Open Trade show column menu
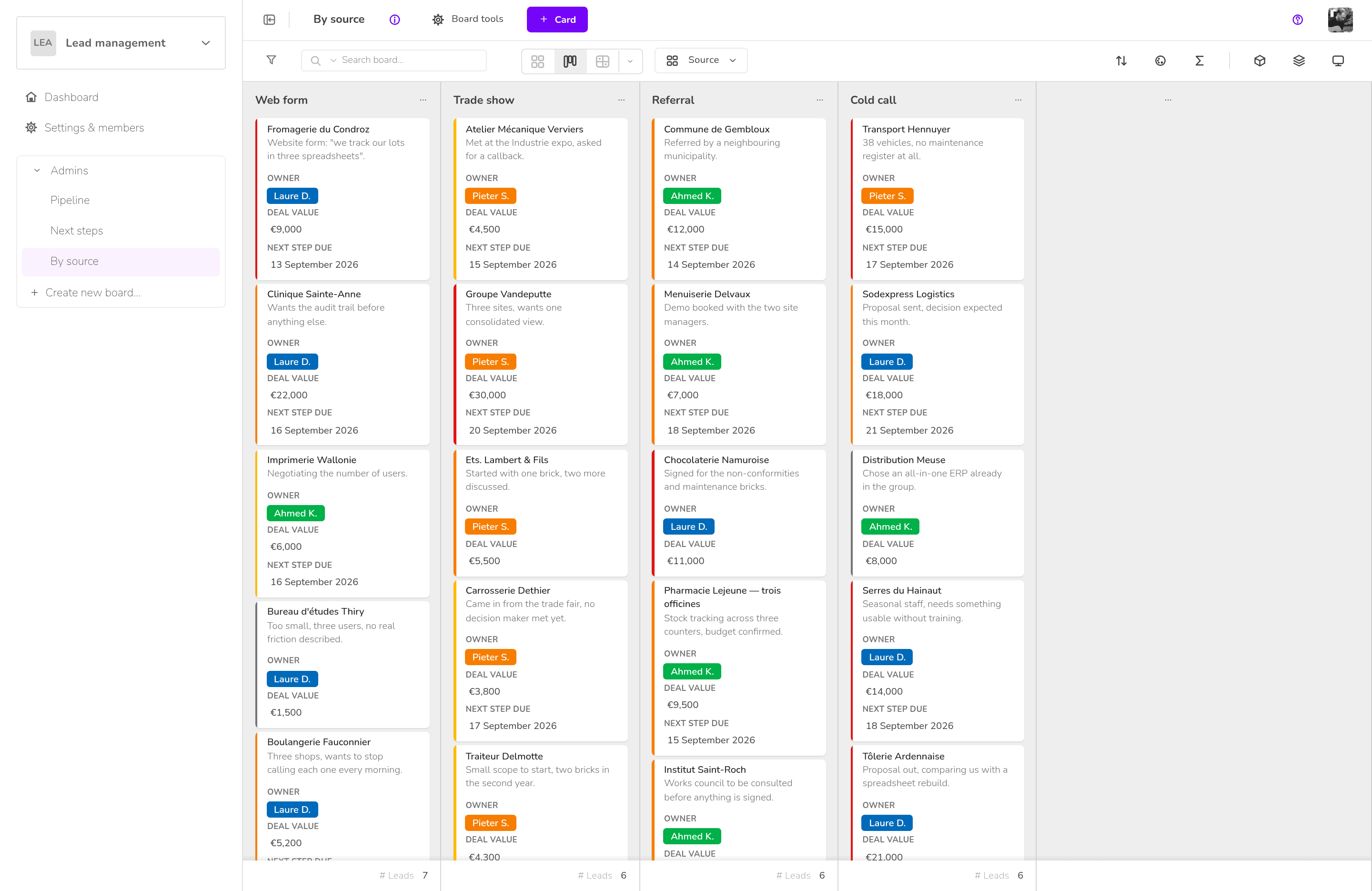 point(621,100)
